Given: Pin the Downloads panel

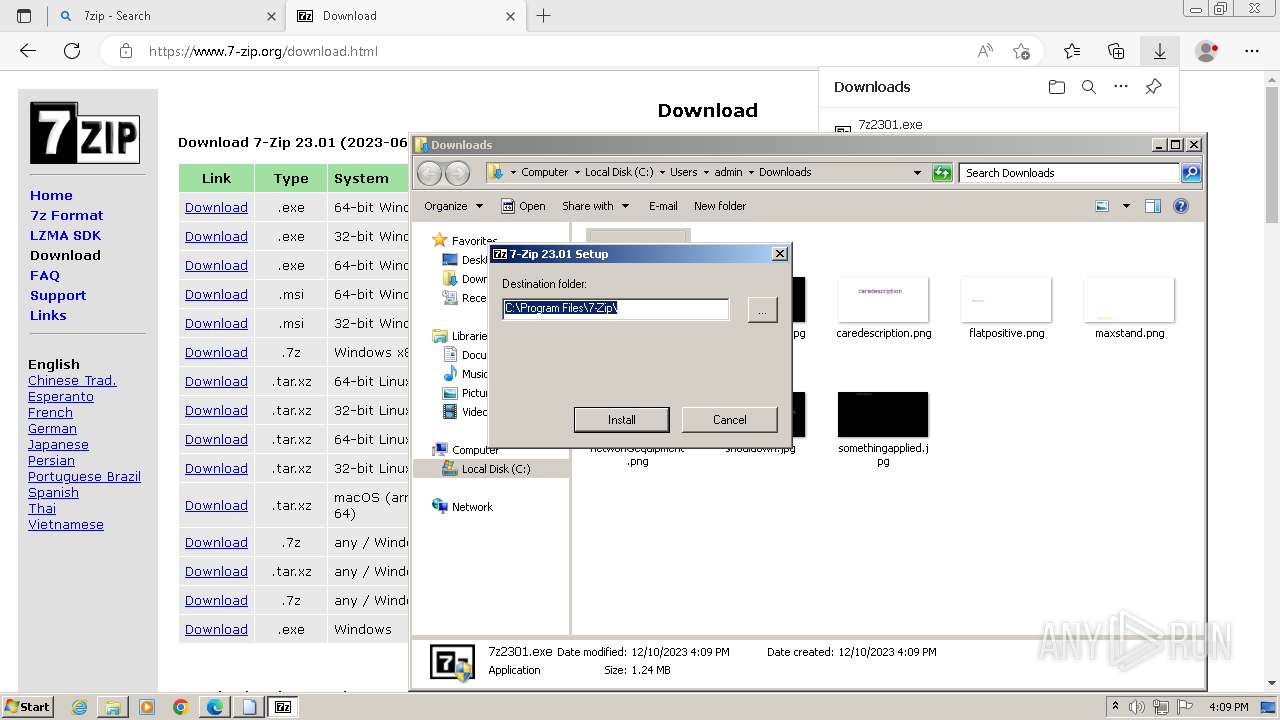Looking at the screenshot, I should click(1153, 87).
